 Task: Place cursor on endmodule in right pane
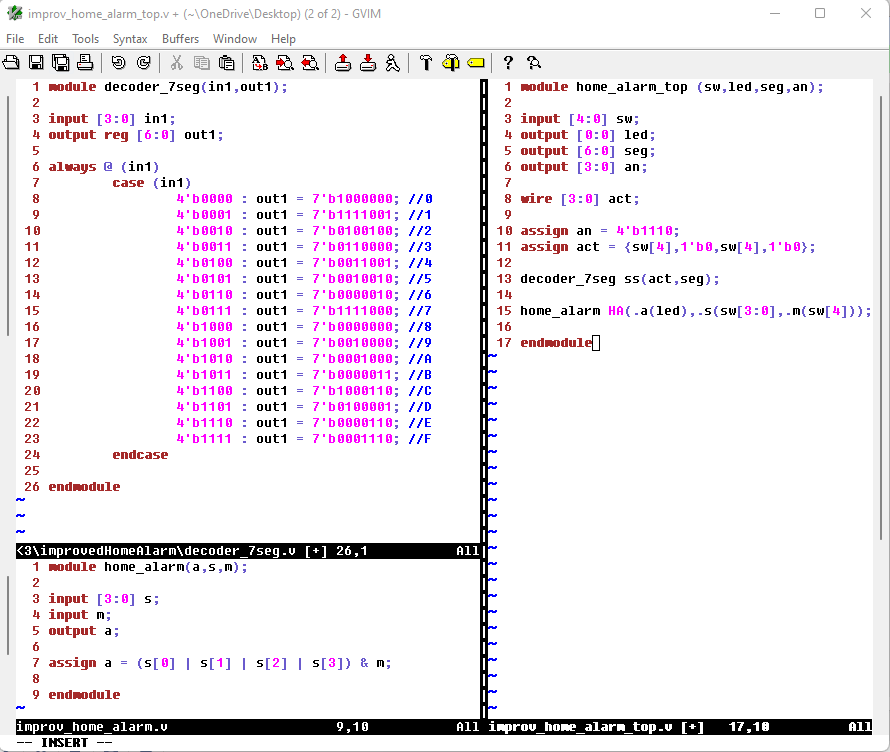pos(555,343)
